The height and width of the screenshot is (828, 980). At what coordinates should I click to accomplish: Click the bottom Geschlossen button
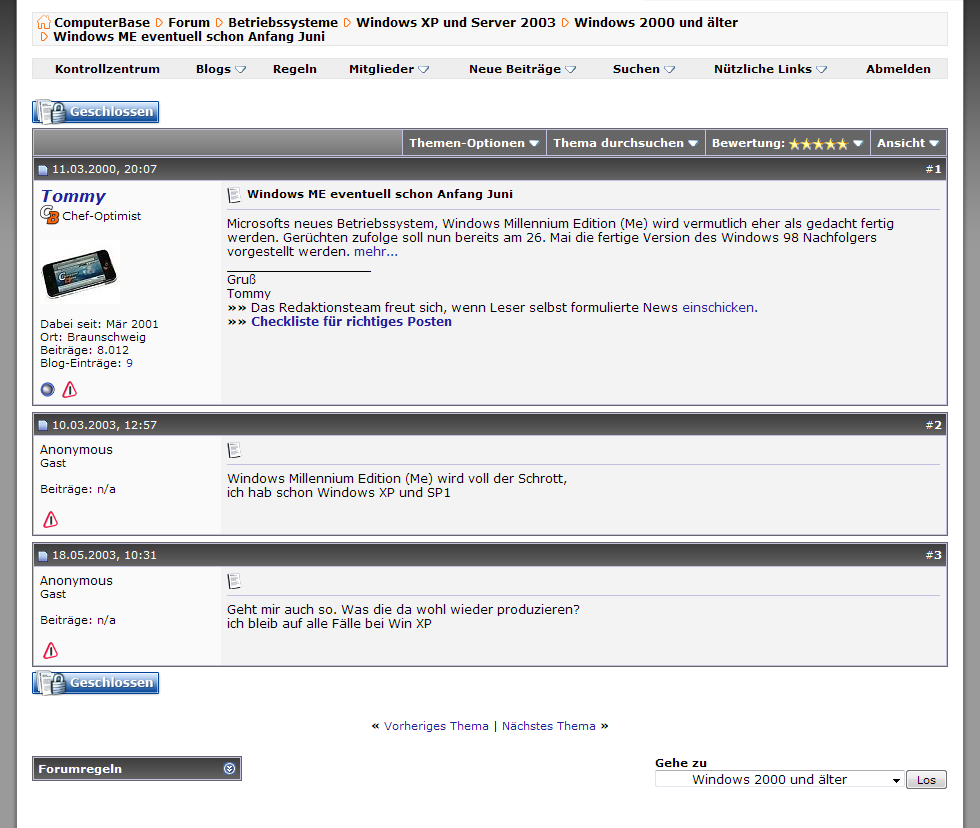(96, 683)
